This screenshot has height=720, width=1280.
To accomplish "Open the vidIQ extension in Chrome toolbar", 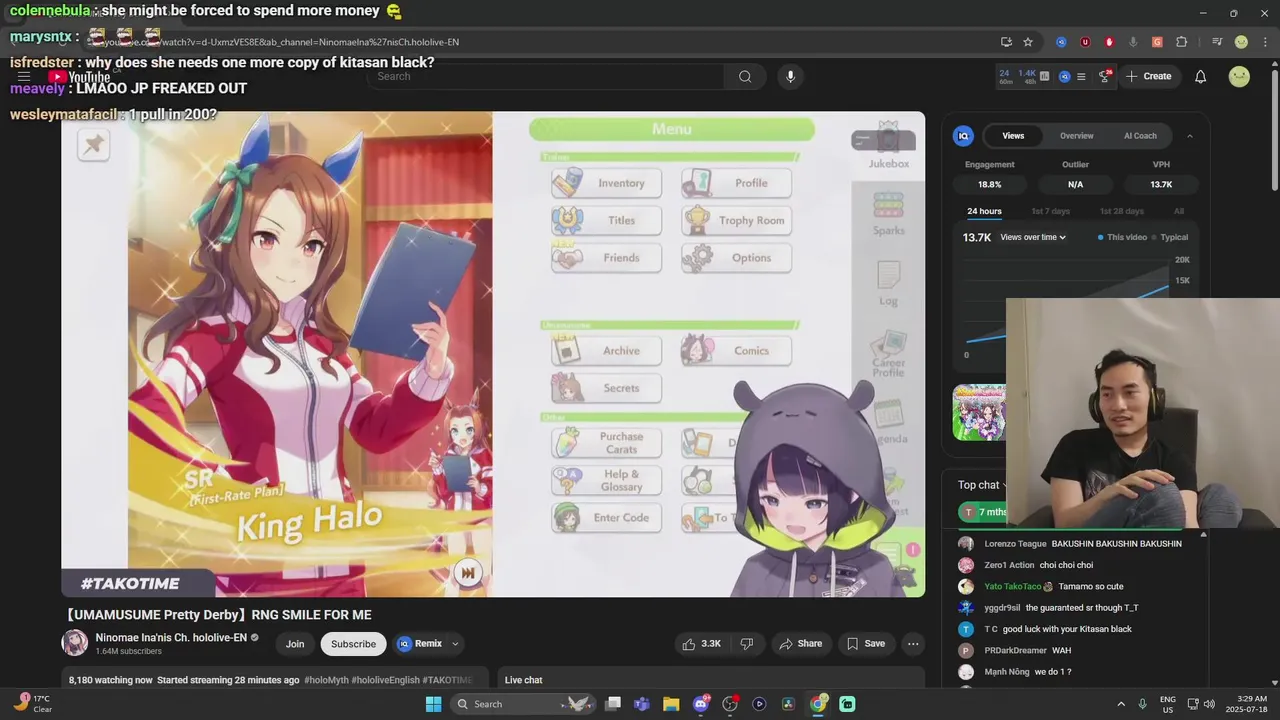I will [1061, 42].
